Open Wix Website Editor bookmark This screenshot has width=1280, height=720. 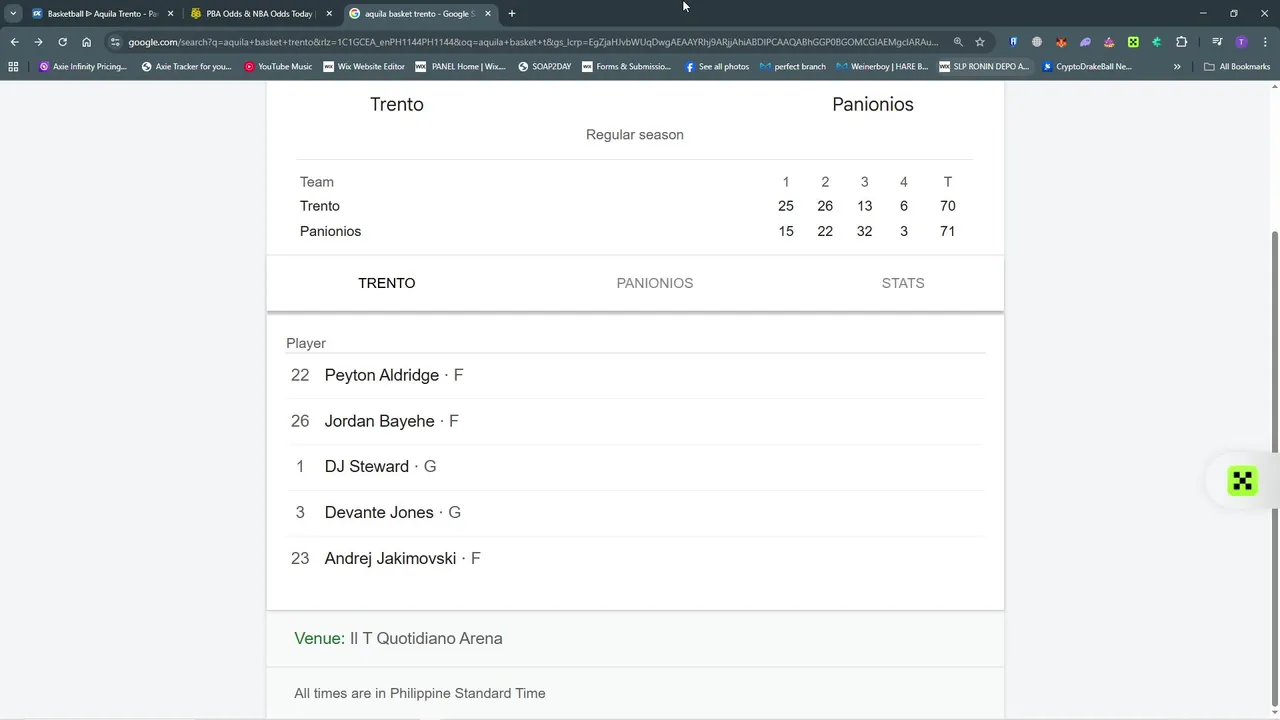tap(364, 67)
